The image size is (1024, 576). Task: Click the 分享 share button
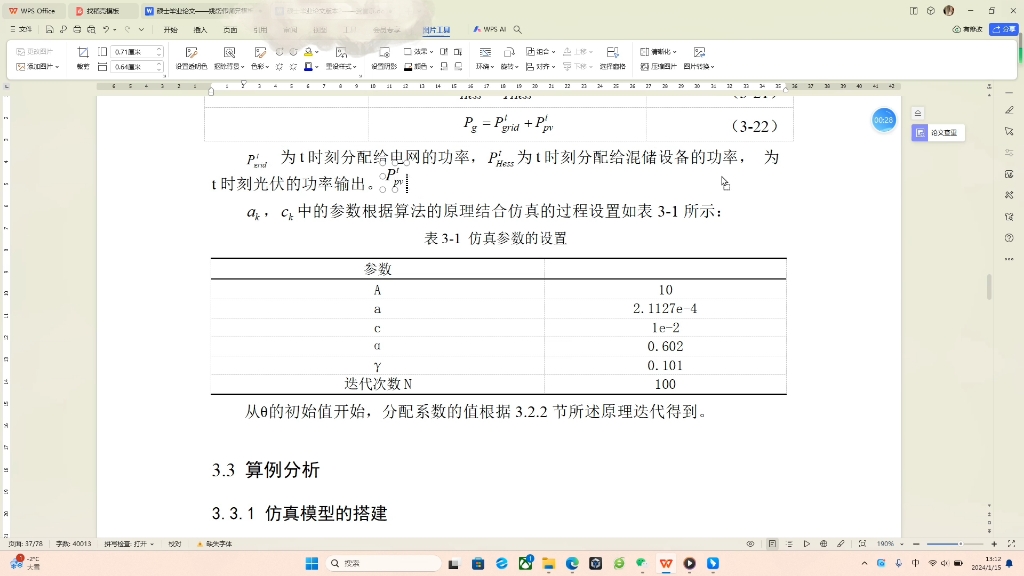(x=1001, y=28)
